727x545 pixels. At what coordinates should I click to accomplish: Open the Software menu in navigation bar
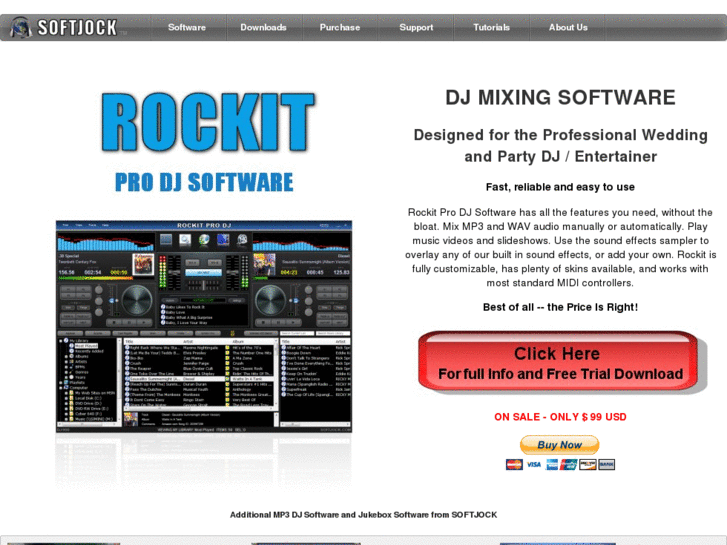187,27
